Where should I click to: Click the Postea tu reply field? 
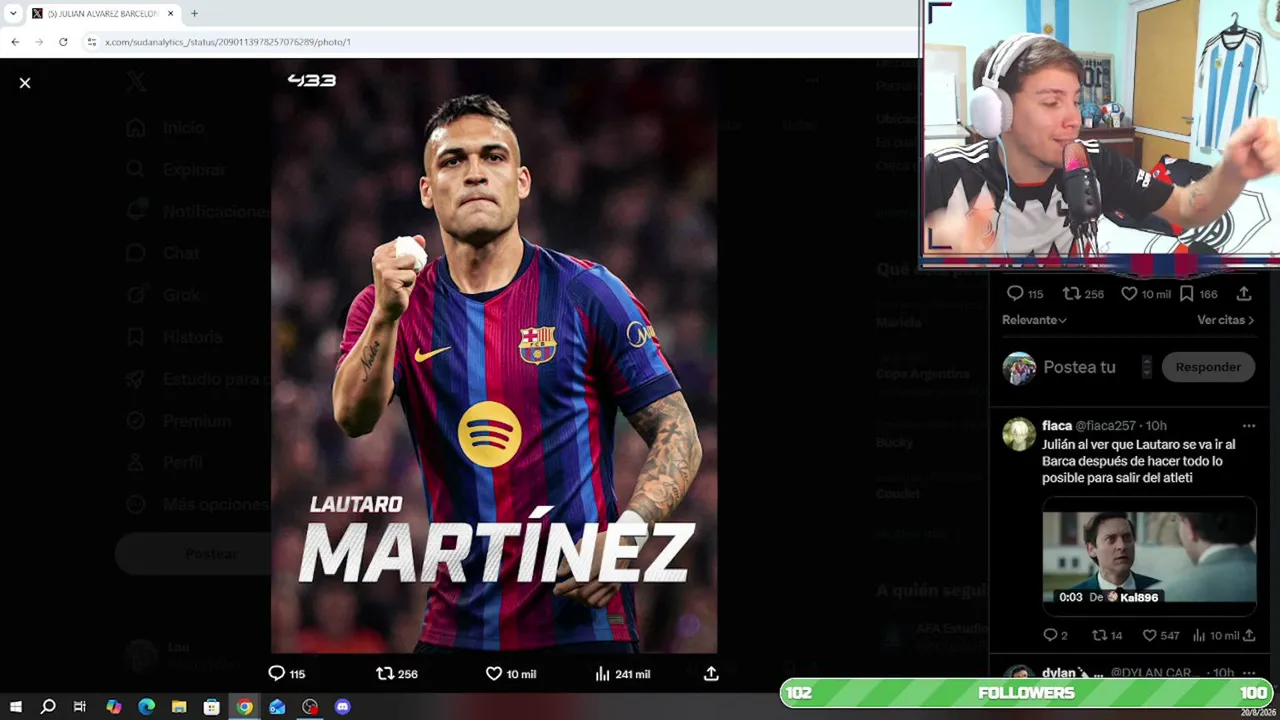click(x=1079, y=367)
